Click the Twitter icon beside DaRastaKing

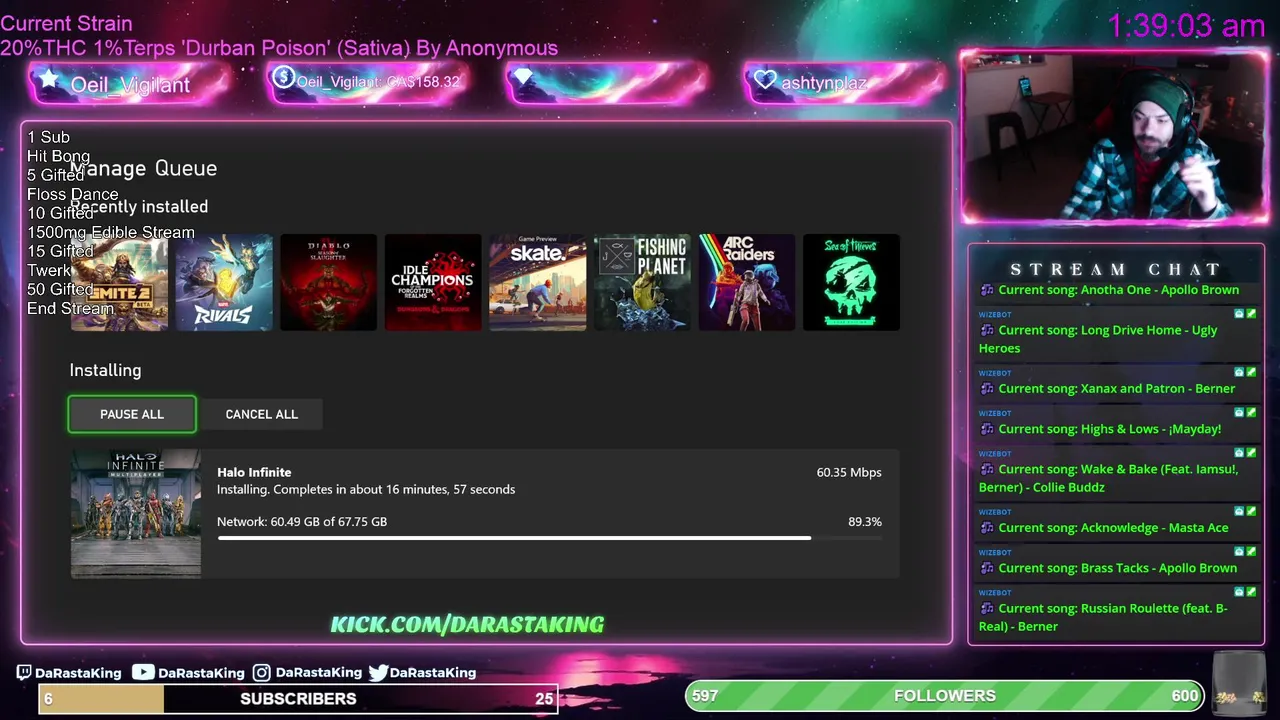pos(378,672)
